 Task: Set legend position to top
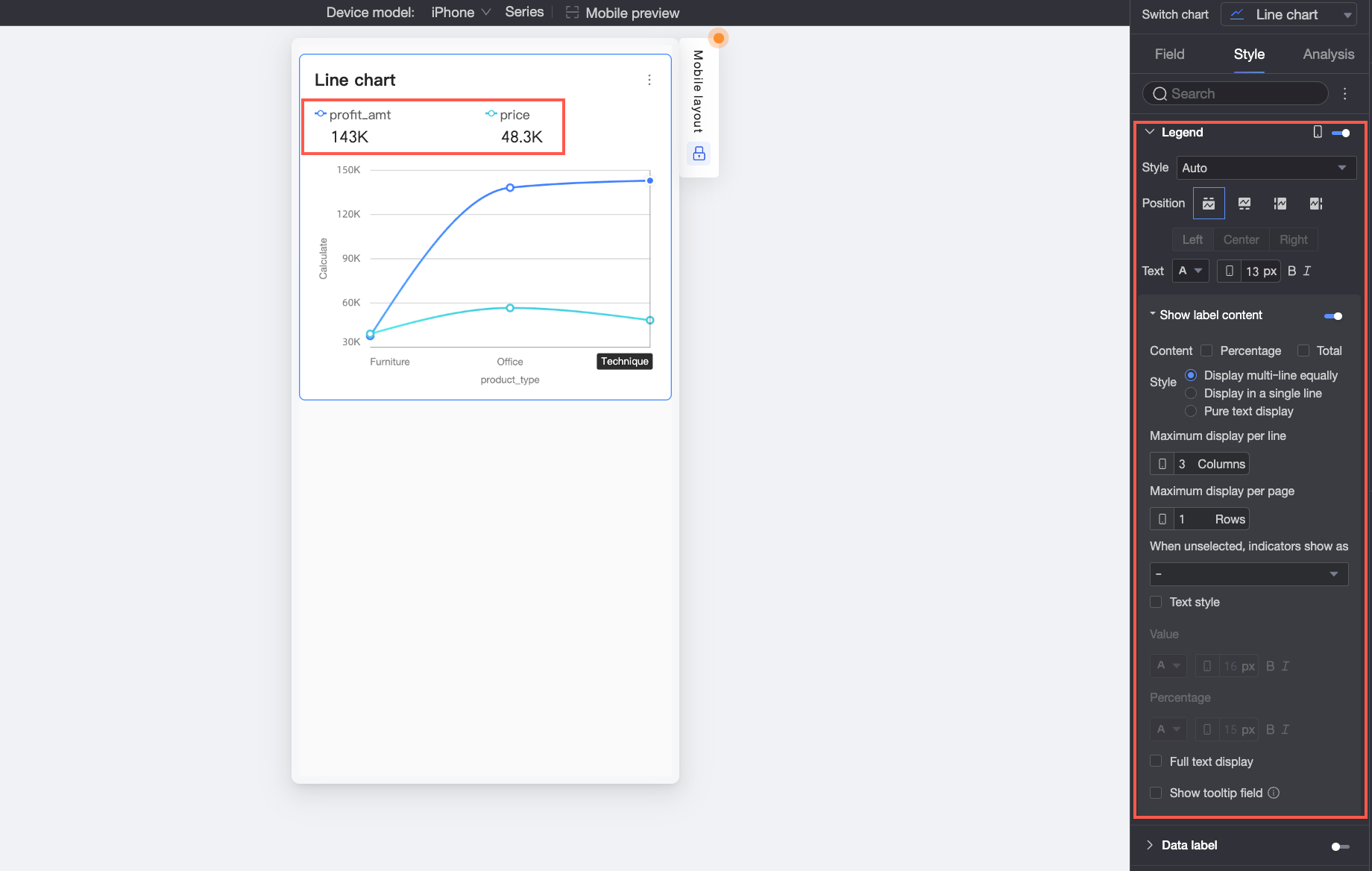coord(1209,204)
